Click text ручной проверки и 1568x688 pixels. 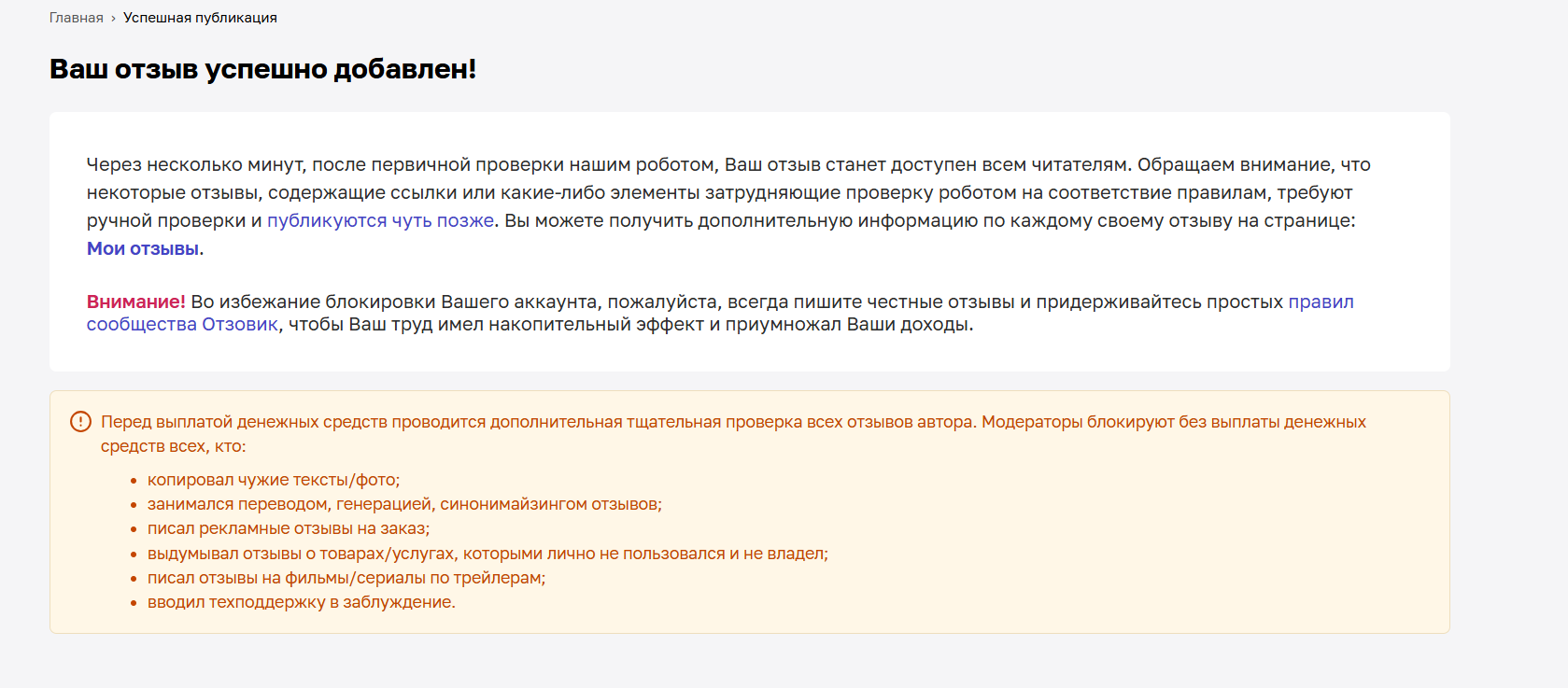point(175,220)
